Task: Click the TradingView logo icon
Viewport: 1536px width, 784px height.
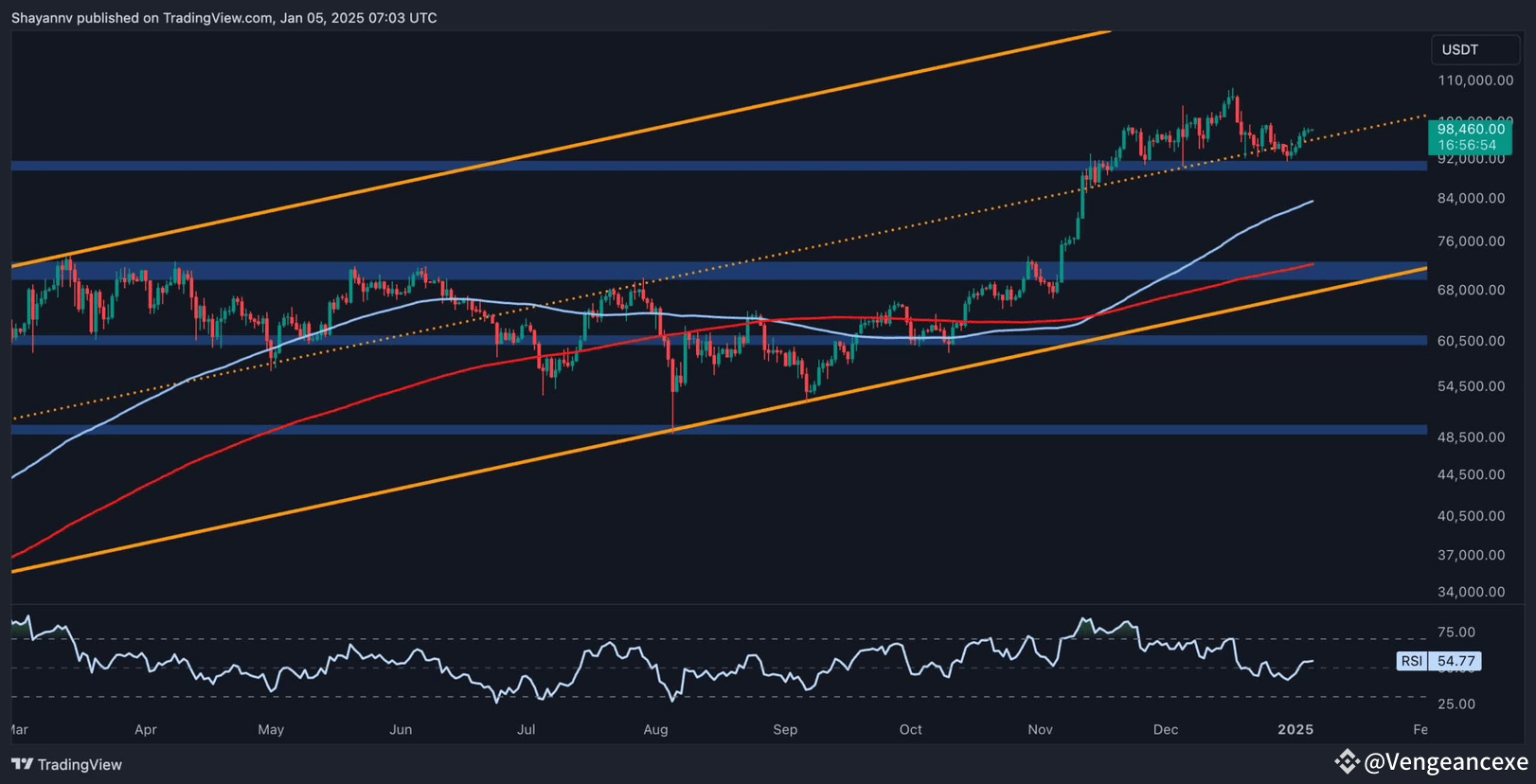Action: (22, 764)
